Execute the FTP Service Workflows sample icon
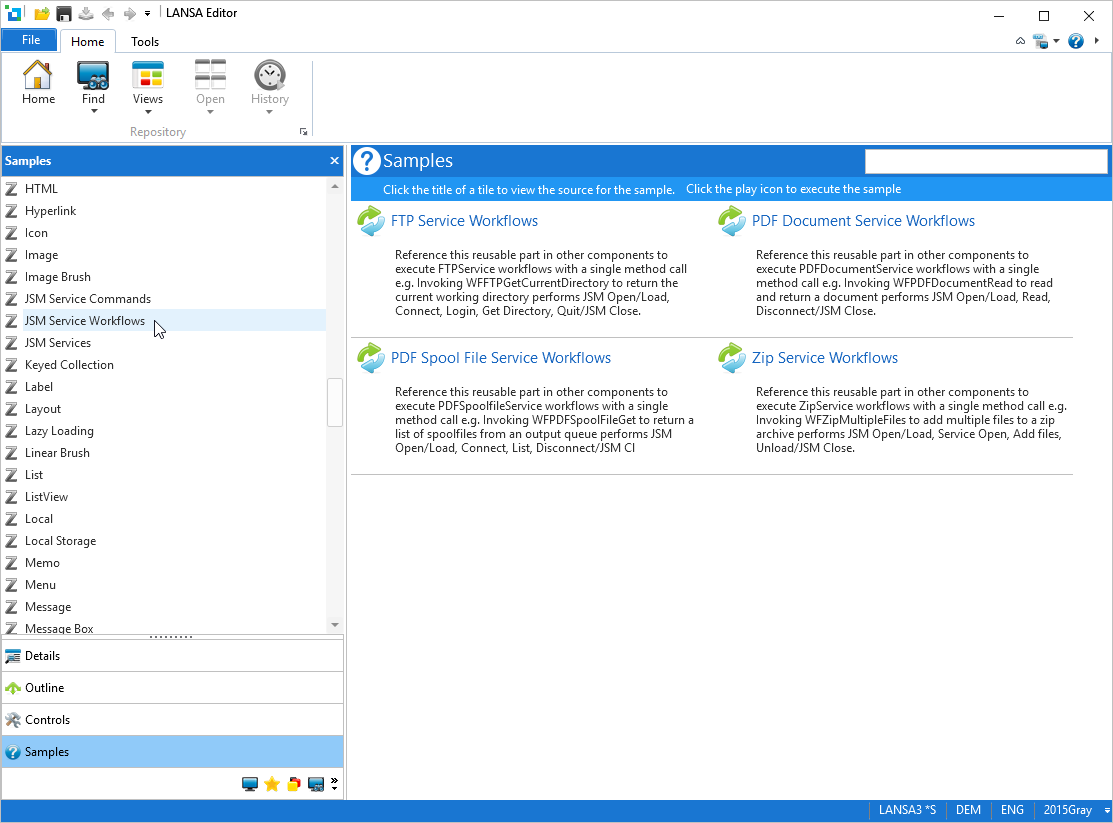 (371, 221)
